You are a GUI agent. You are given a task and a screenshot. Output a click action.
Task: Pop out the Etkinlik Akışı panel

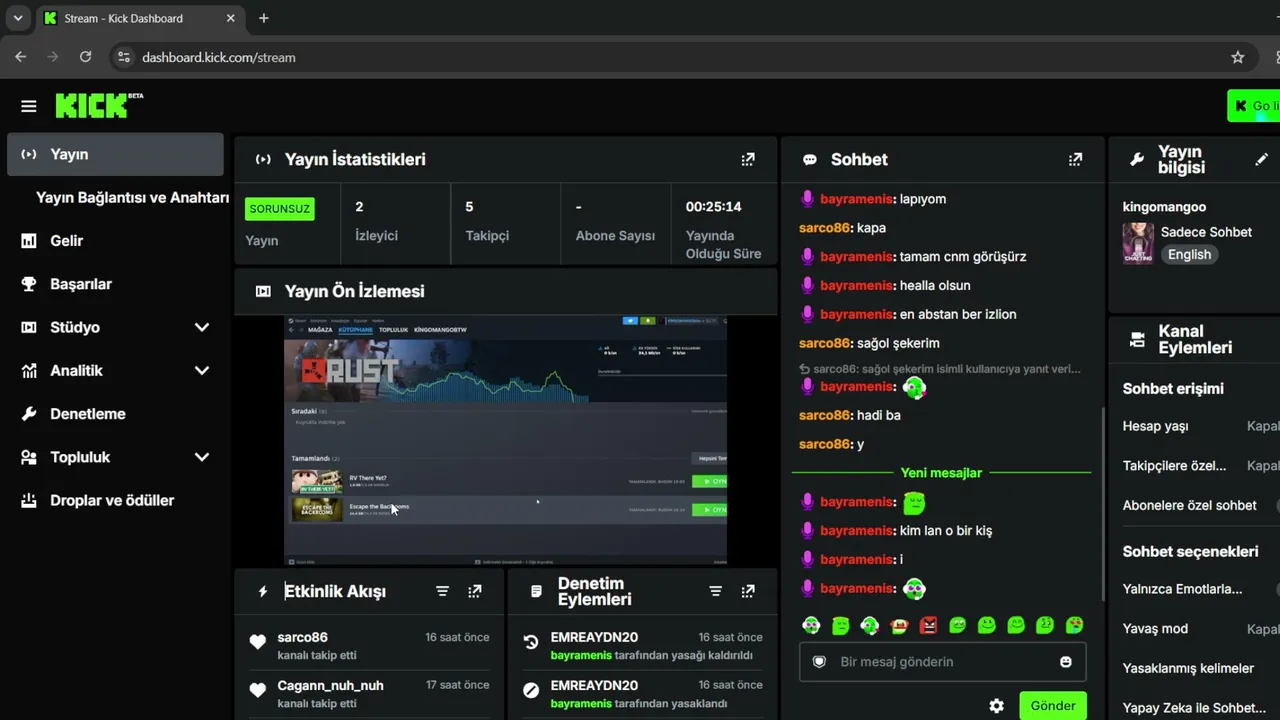click(x=475, y=591)
